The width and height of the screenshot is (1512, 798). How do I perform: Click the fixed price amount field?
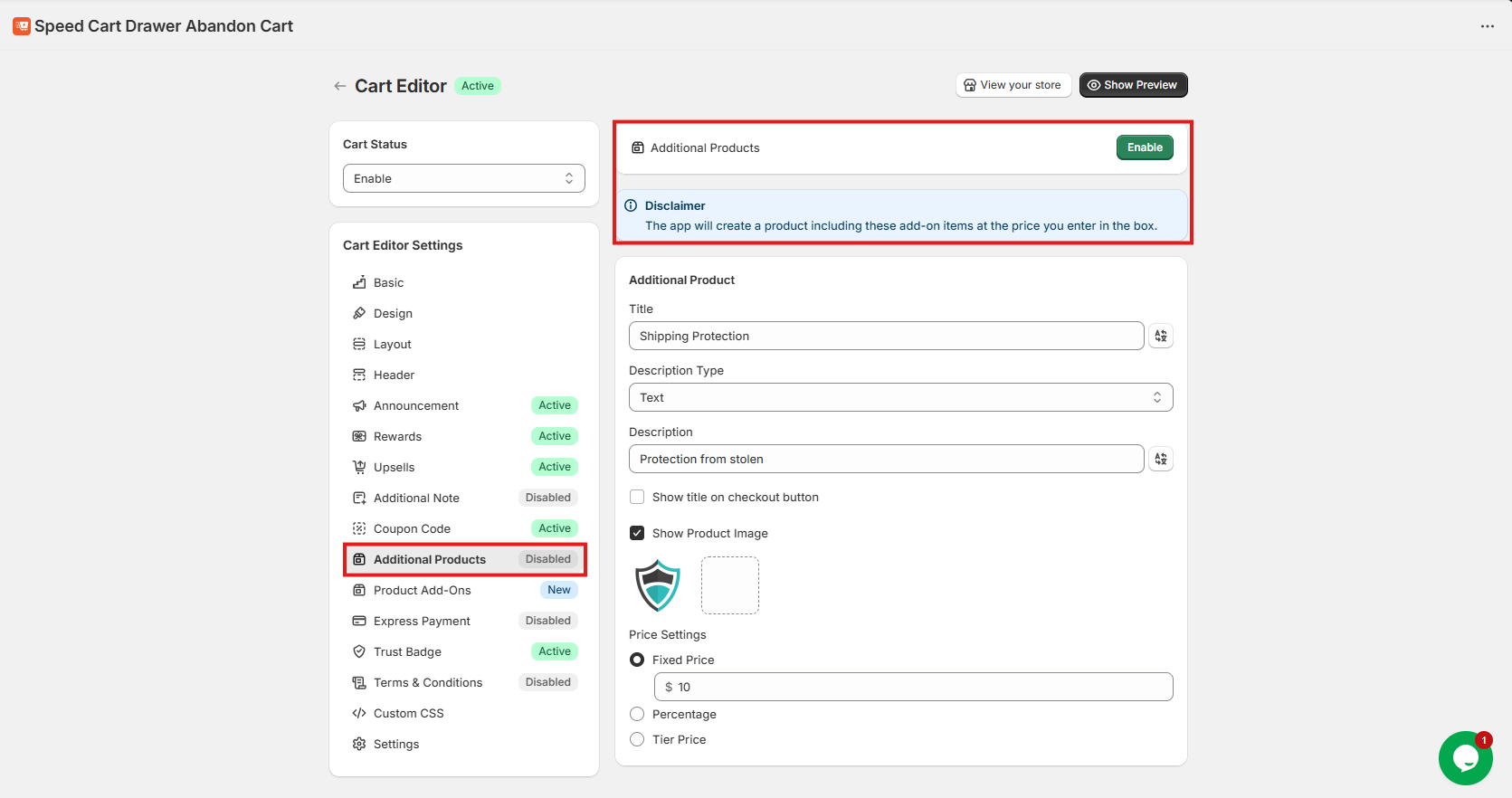[x=914, y=687]
